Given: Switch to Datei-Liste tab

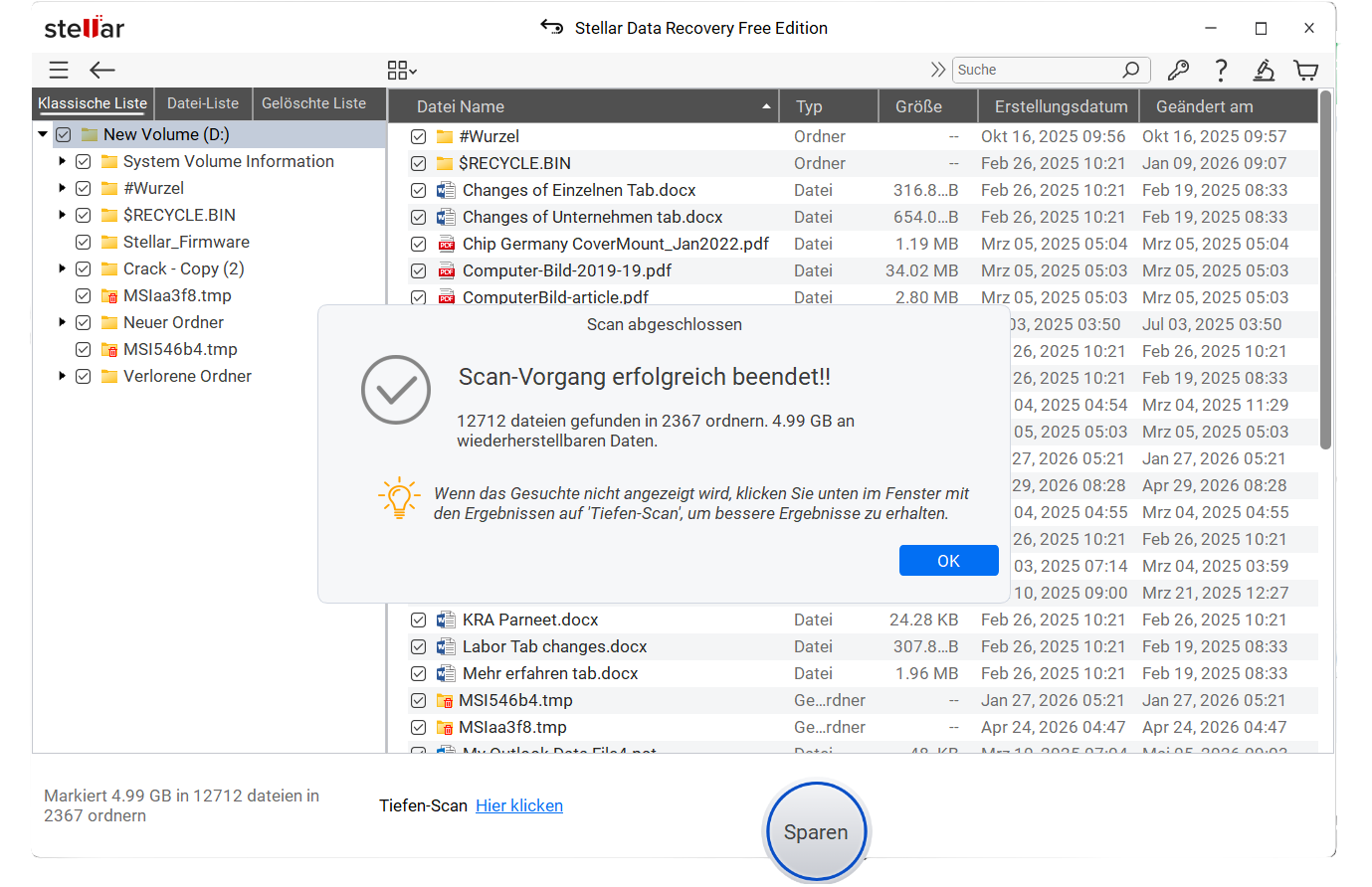Looking at the screenshot, I should tap(203, 103).
